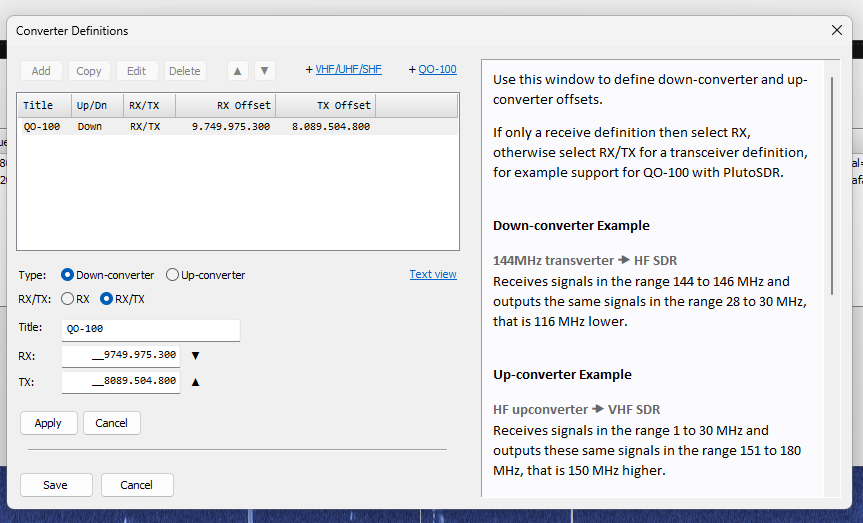Click the Edit button
The image size is (863, 523).
pos(136,70)
